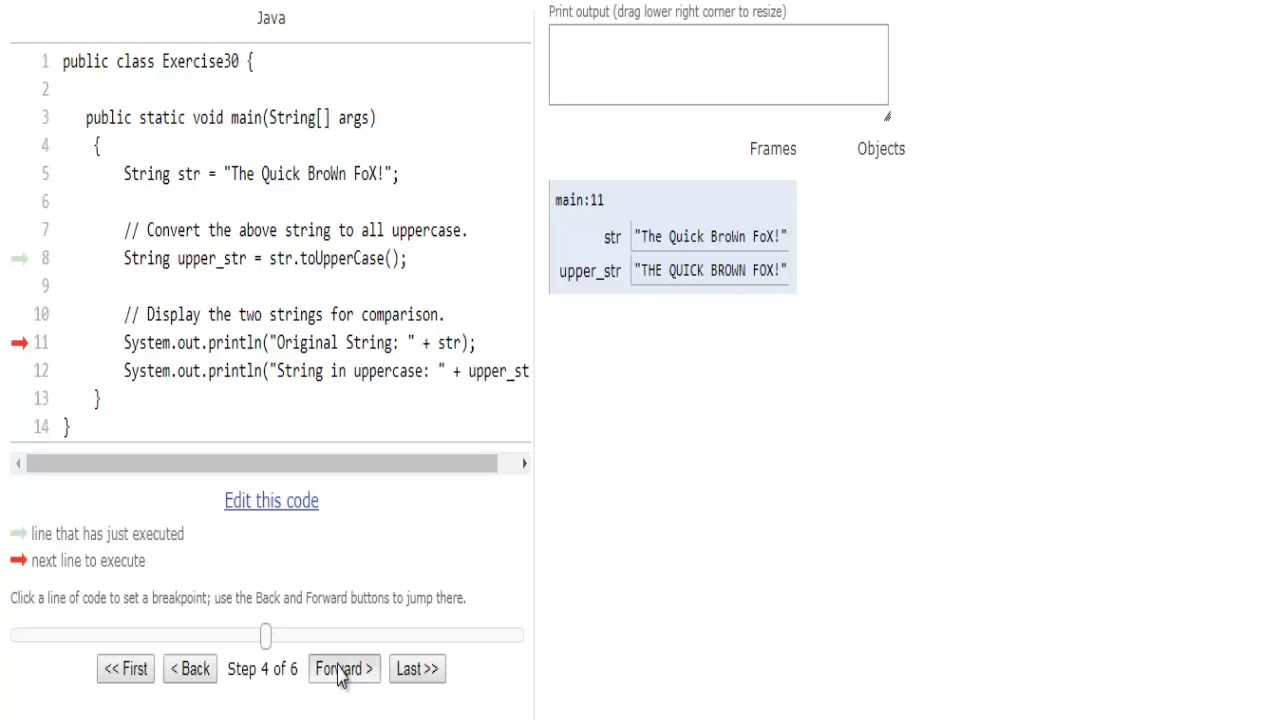Click the horizontal scrollbar's left arrow
The image size is (1280, 720).
coord(18,463)
